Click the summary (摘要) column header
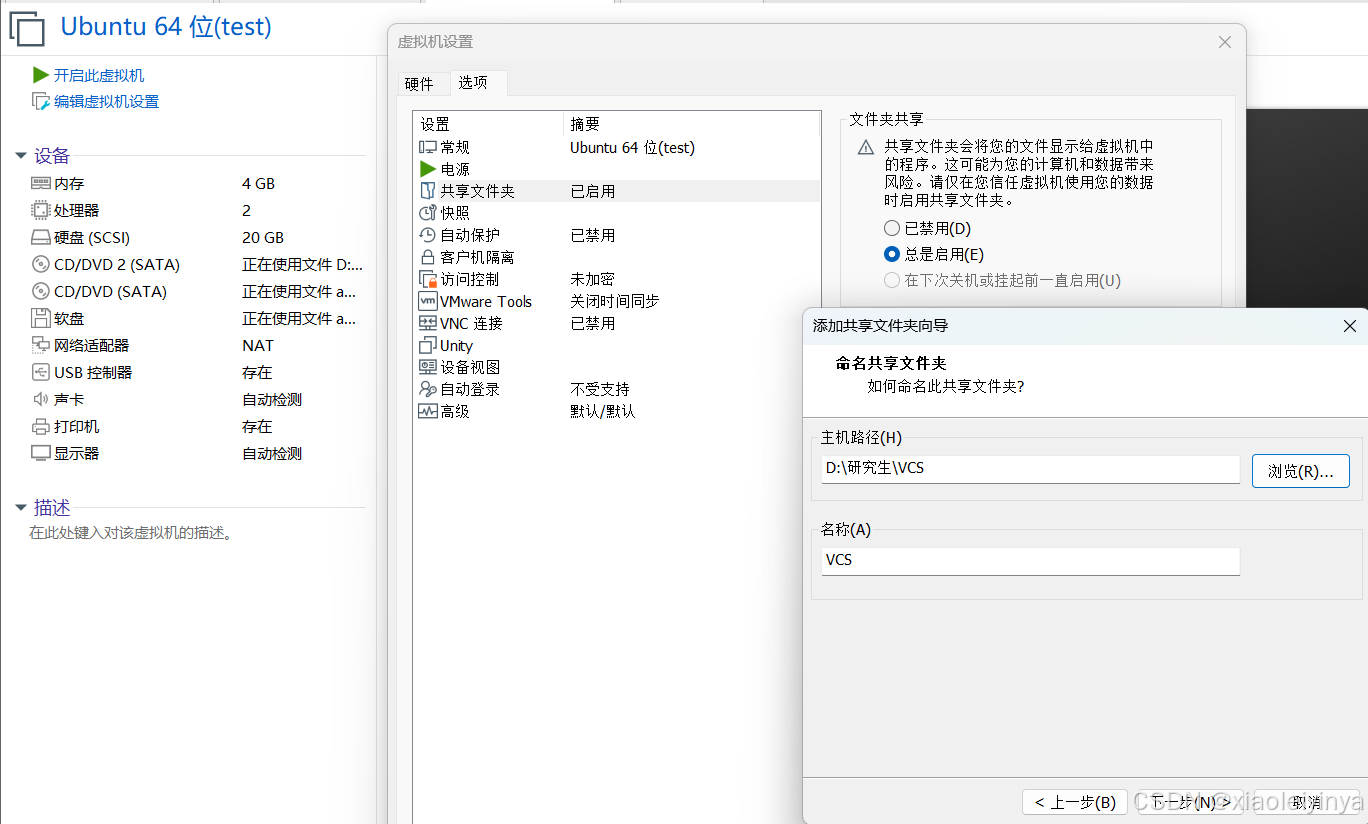This screenshot has width=1368, height=824. [692, 124]
